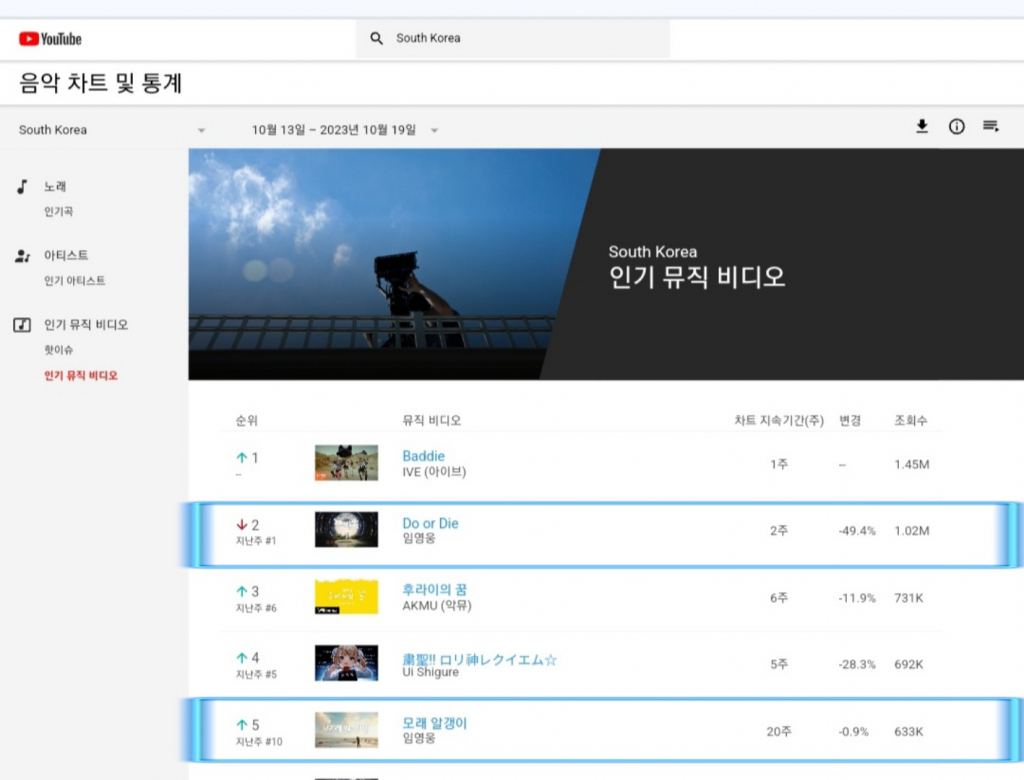Image resolution: width=1024 pixels, height=780 pixels.
Task: Click the 모래 알갱이 video thumbnail
Action: 346,730
